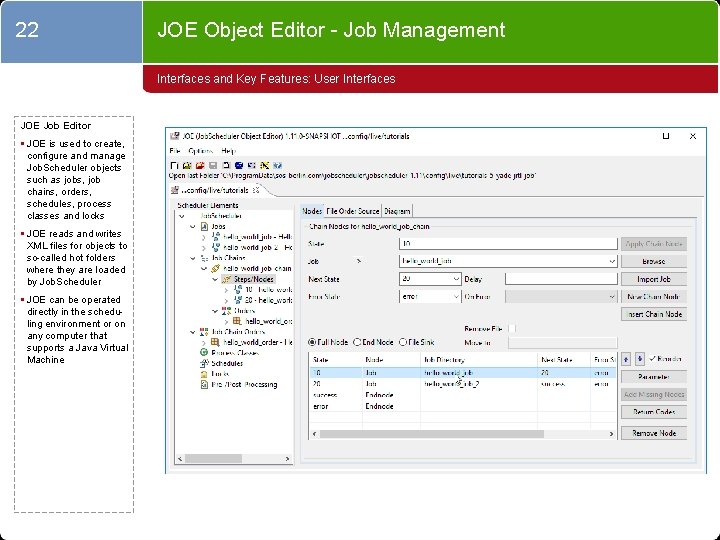The height and width of the screenshot is (540, 720).
Task: Click the Parameter button
Action: click(x=653, y=377)
